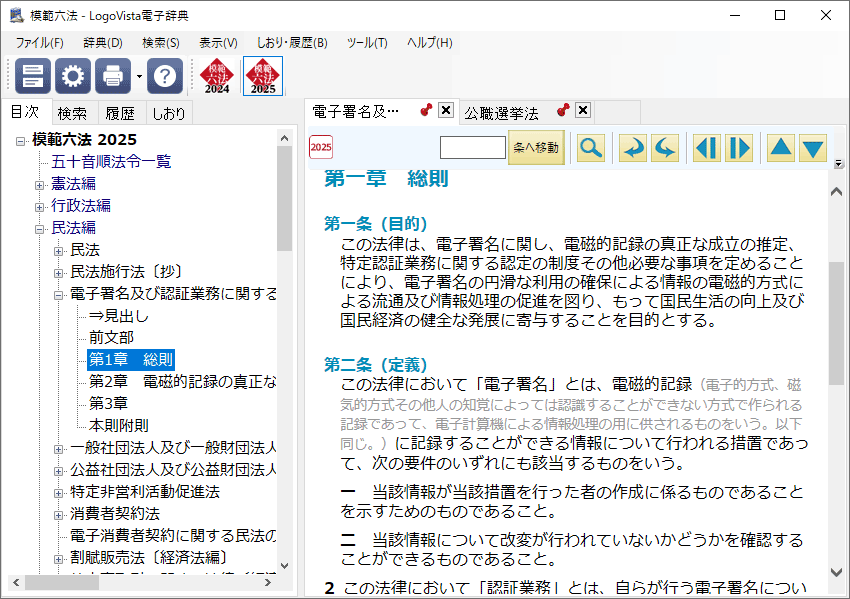Image resolution: width=850 pixels, height=599 pixels.
Task: Collapse the 模範六法 2025 root node
Action: pos(20,141)
